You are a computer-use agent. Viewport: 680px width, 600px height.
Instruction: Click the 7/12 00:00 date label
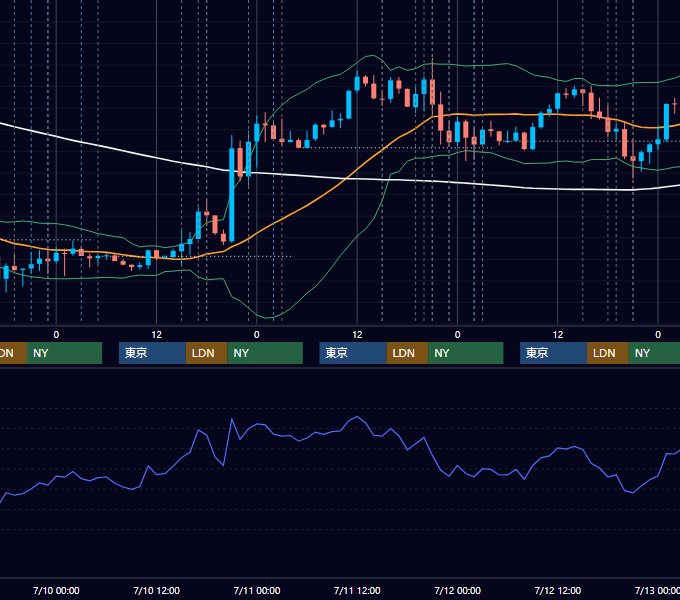point(458,590)
